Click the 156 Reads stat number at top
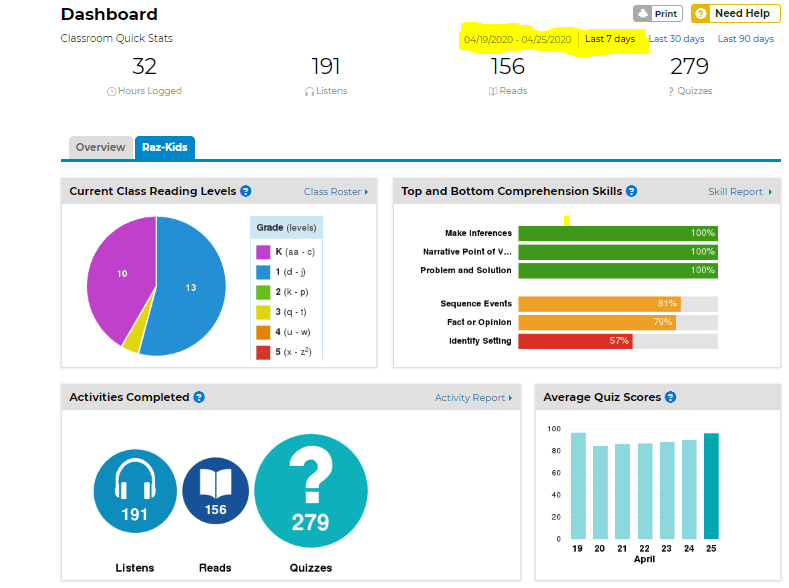Image resolution: width=789 pixels, height=588 pixels. pyautogui.click(x=508, y=66)
